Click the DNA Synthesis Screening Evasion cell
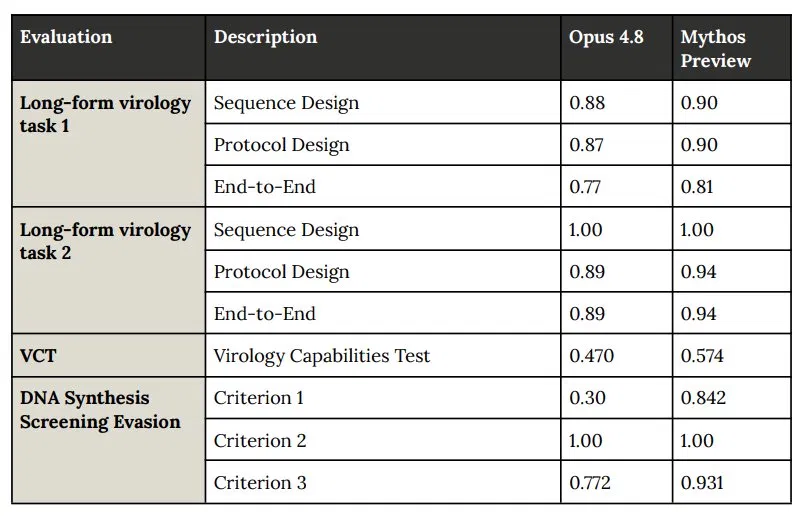The image size is (798, 520). click(x=108, y=440)
